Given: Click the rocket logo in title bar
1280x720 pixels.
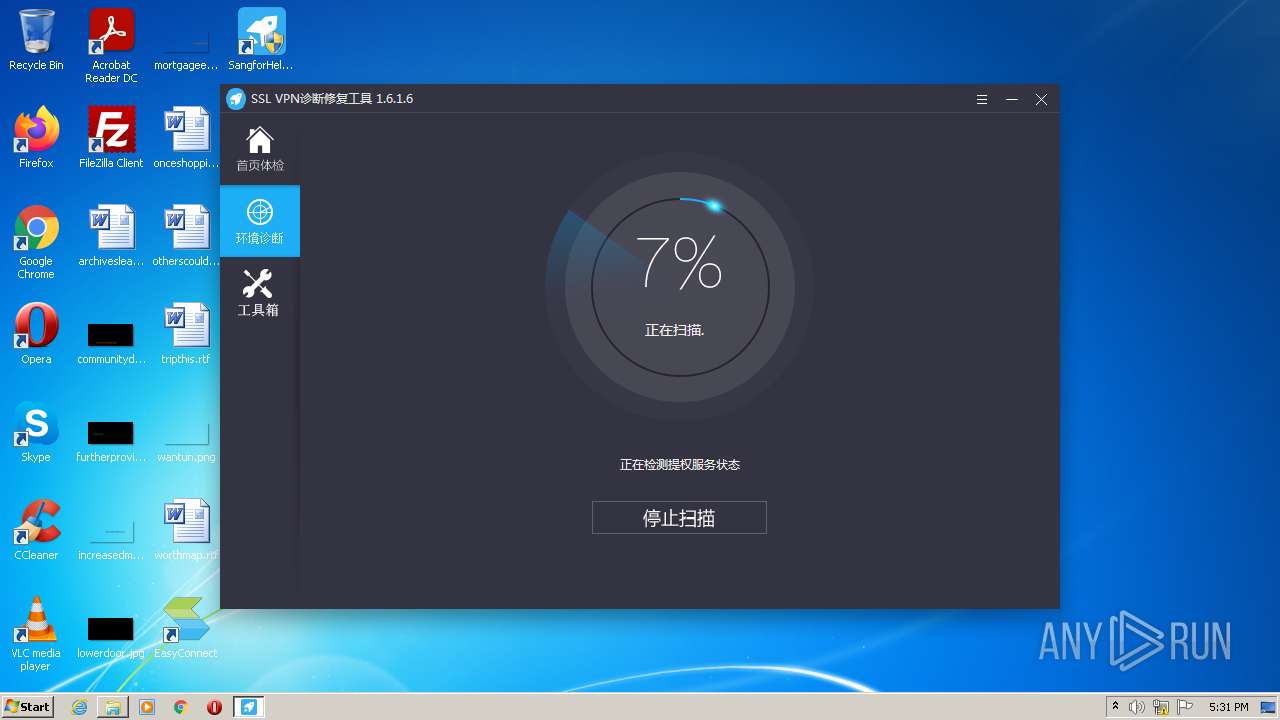Looking at the screenshot, I should click(236, 99).
